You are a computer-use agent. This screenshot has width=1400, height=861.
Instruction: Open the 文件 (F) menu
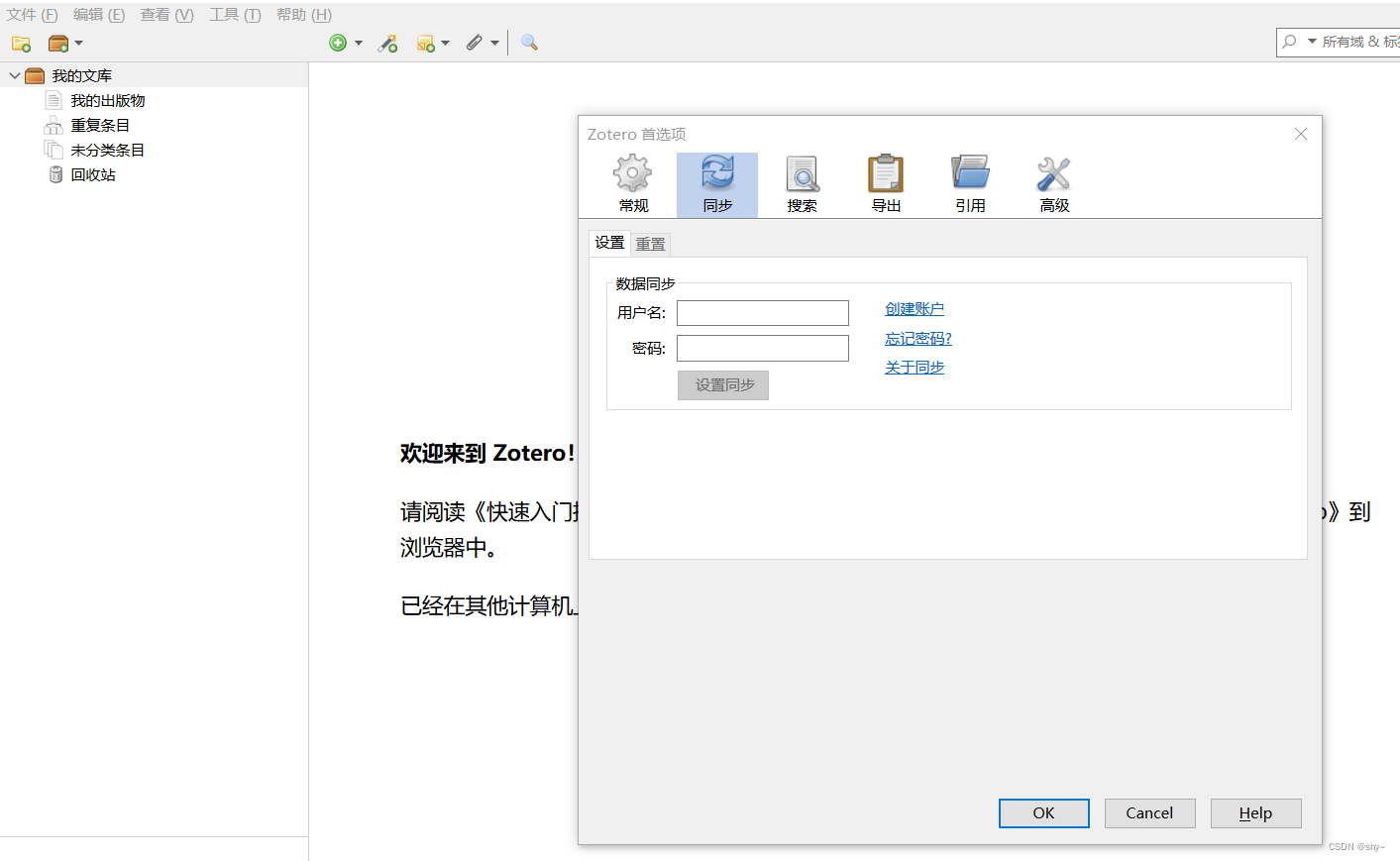(33, 15)
